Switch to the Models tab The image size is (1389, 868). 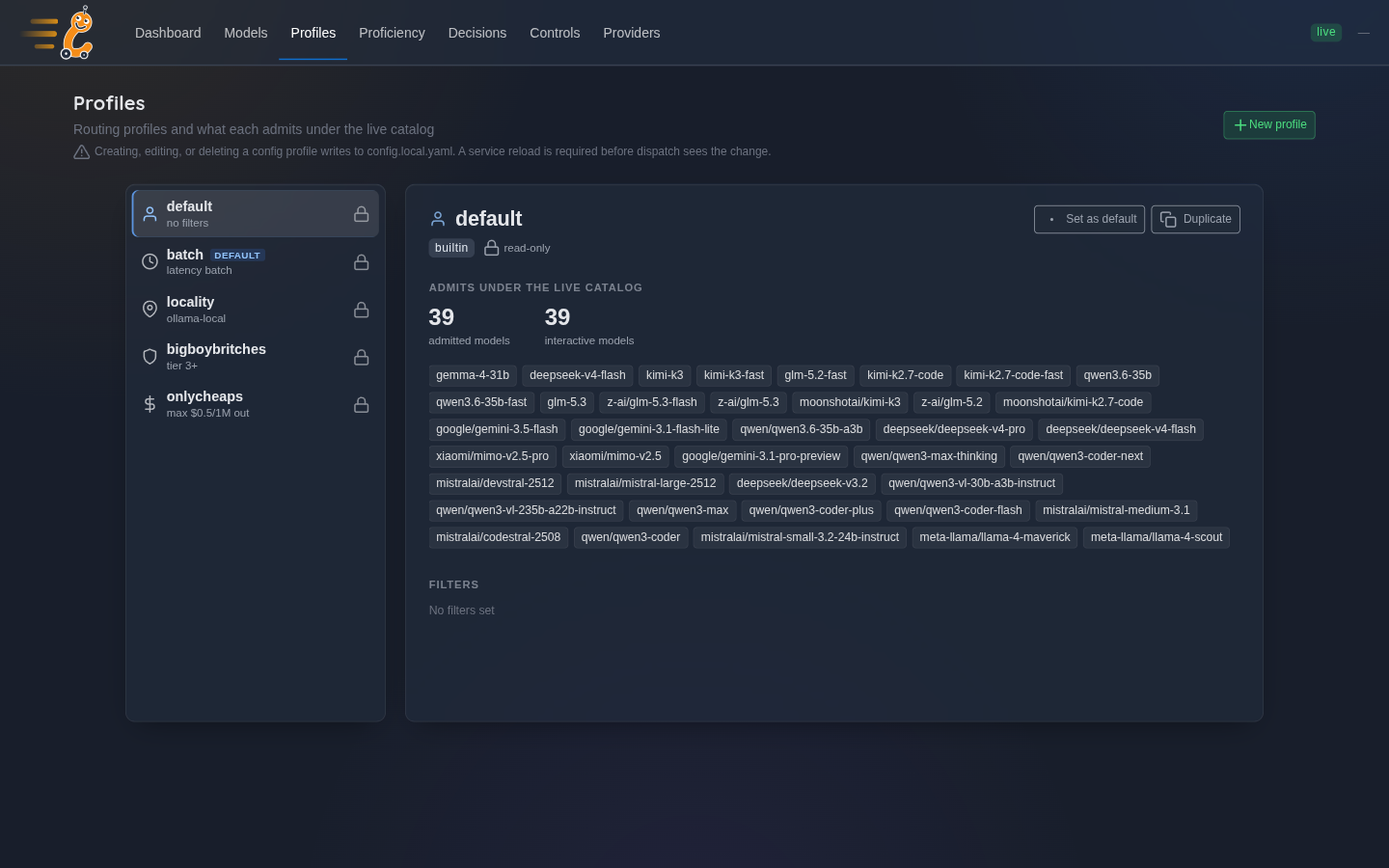tap(246, 33)
